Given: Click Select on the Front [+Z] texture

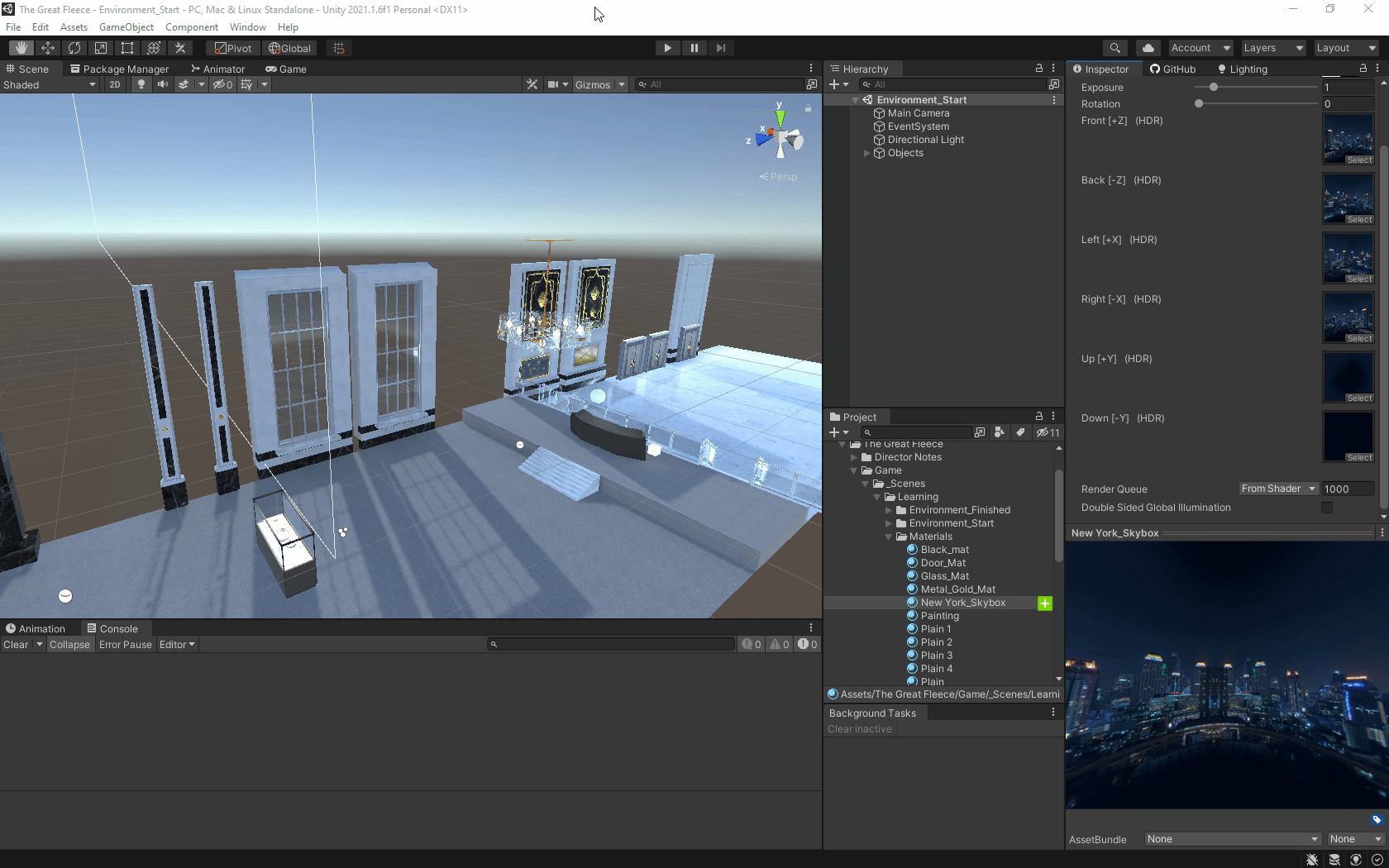Looking at the screenshot, I should coord(1359,160).
